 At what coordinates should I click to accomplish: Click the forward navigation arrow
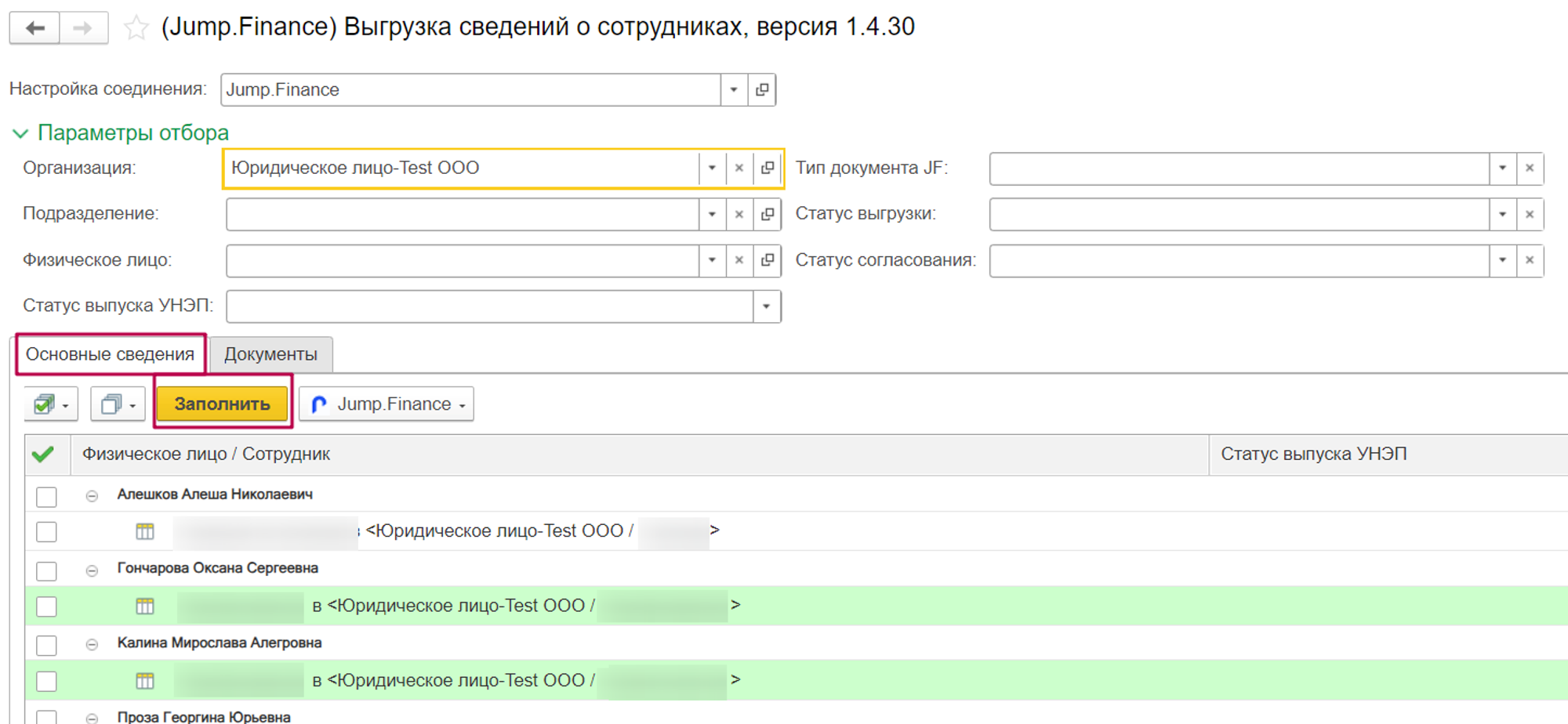click(83, 29)
